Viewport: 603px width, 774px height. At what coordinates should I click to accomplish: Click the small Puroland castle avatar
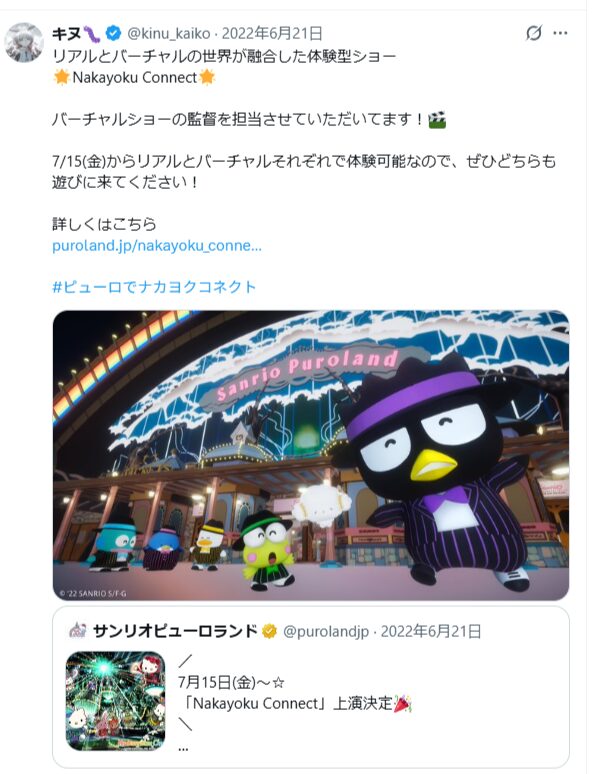[x=77, y=630]
